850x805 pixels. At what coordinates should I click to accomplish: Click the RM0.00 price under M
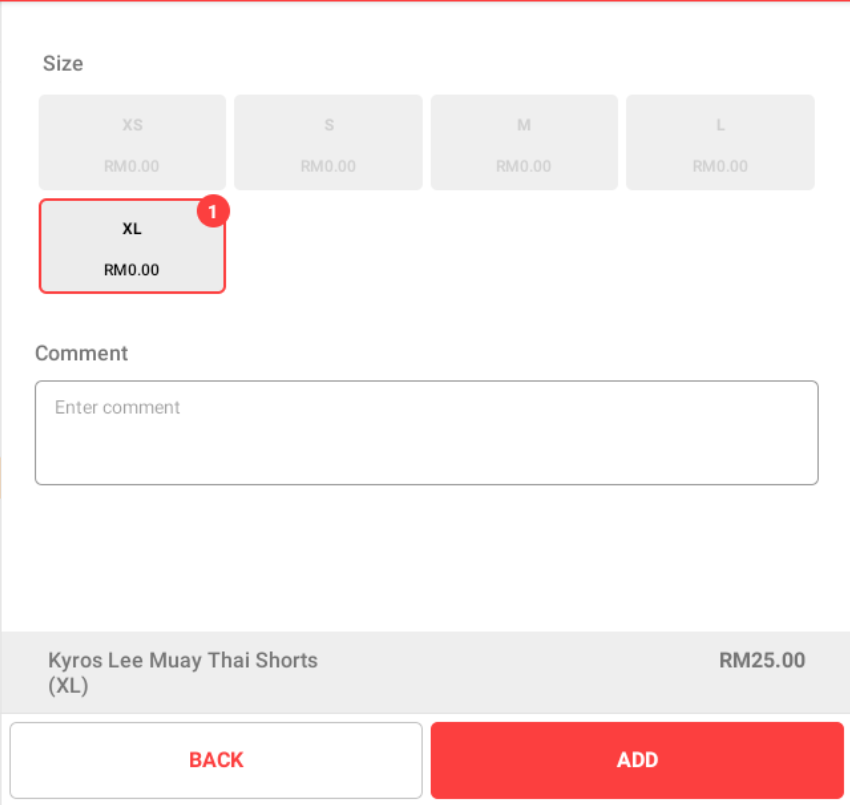pyautogui.click(x=524, y=166)
